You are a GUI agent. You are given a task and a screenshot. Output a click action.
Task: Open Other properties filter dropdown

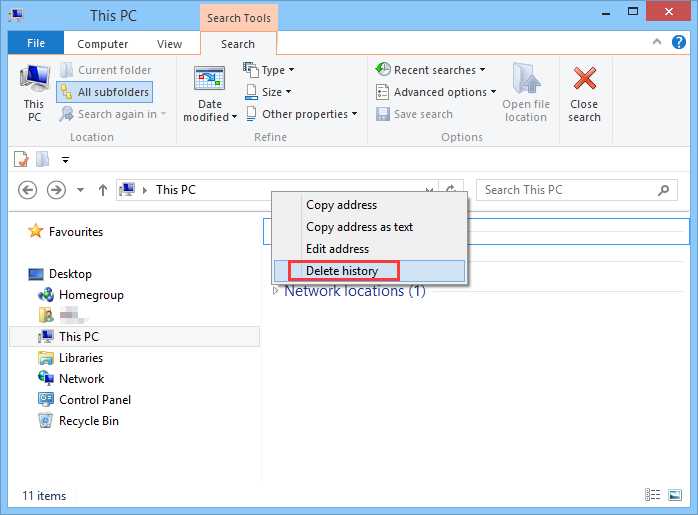click(302, 114)
